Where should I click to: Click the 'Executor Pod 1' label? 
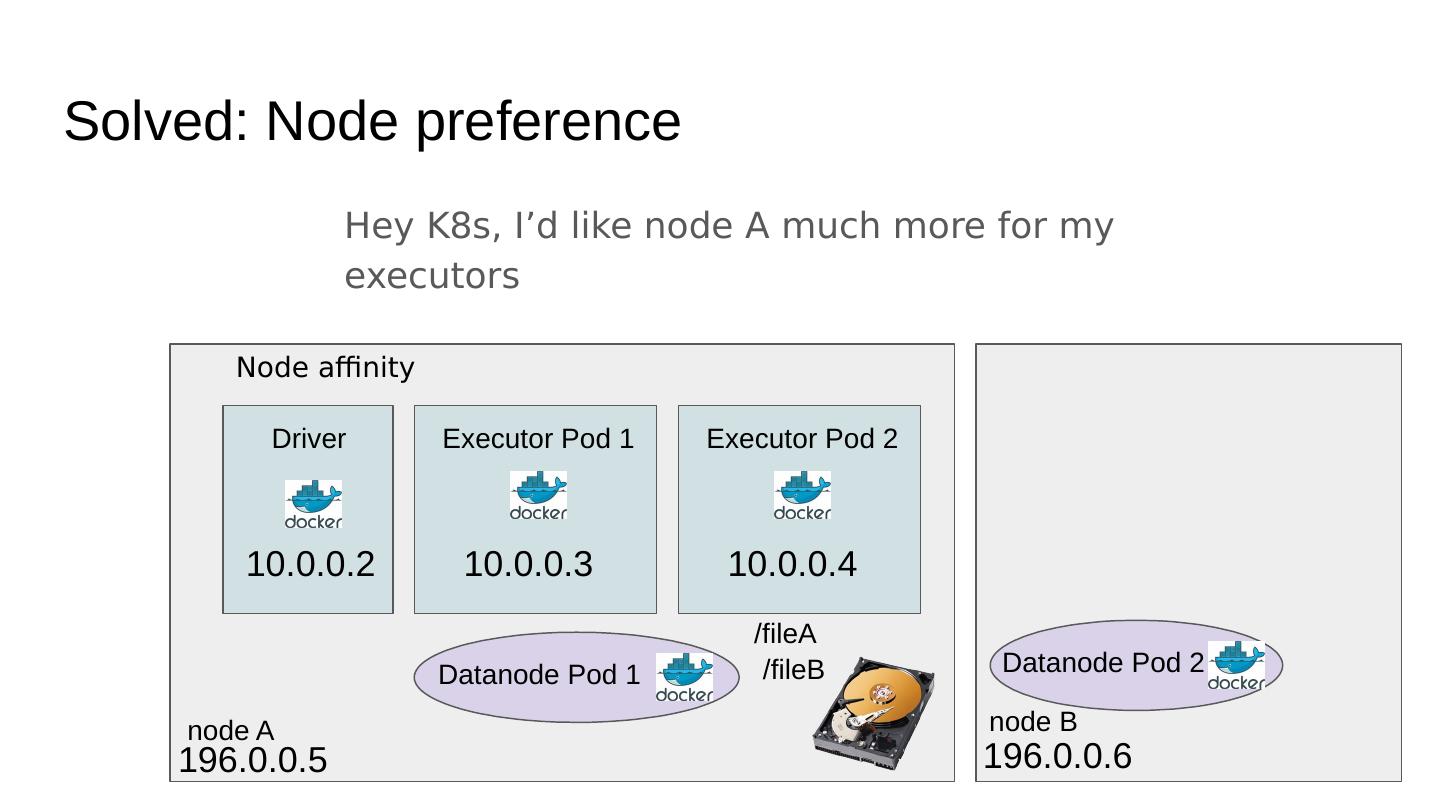coord(538,439)
